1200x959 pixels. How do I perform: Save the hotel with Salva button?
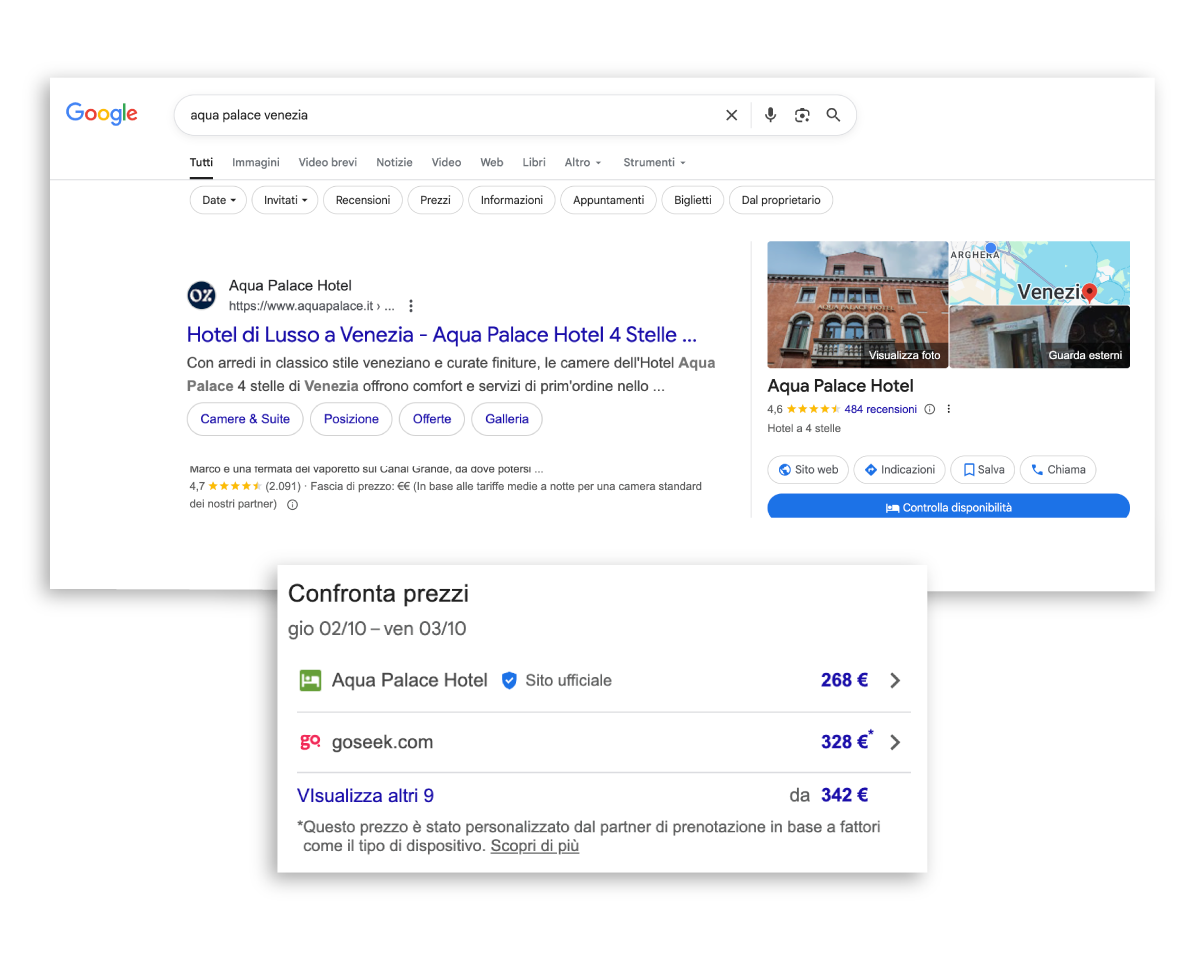click(983, 469)
